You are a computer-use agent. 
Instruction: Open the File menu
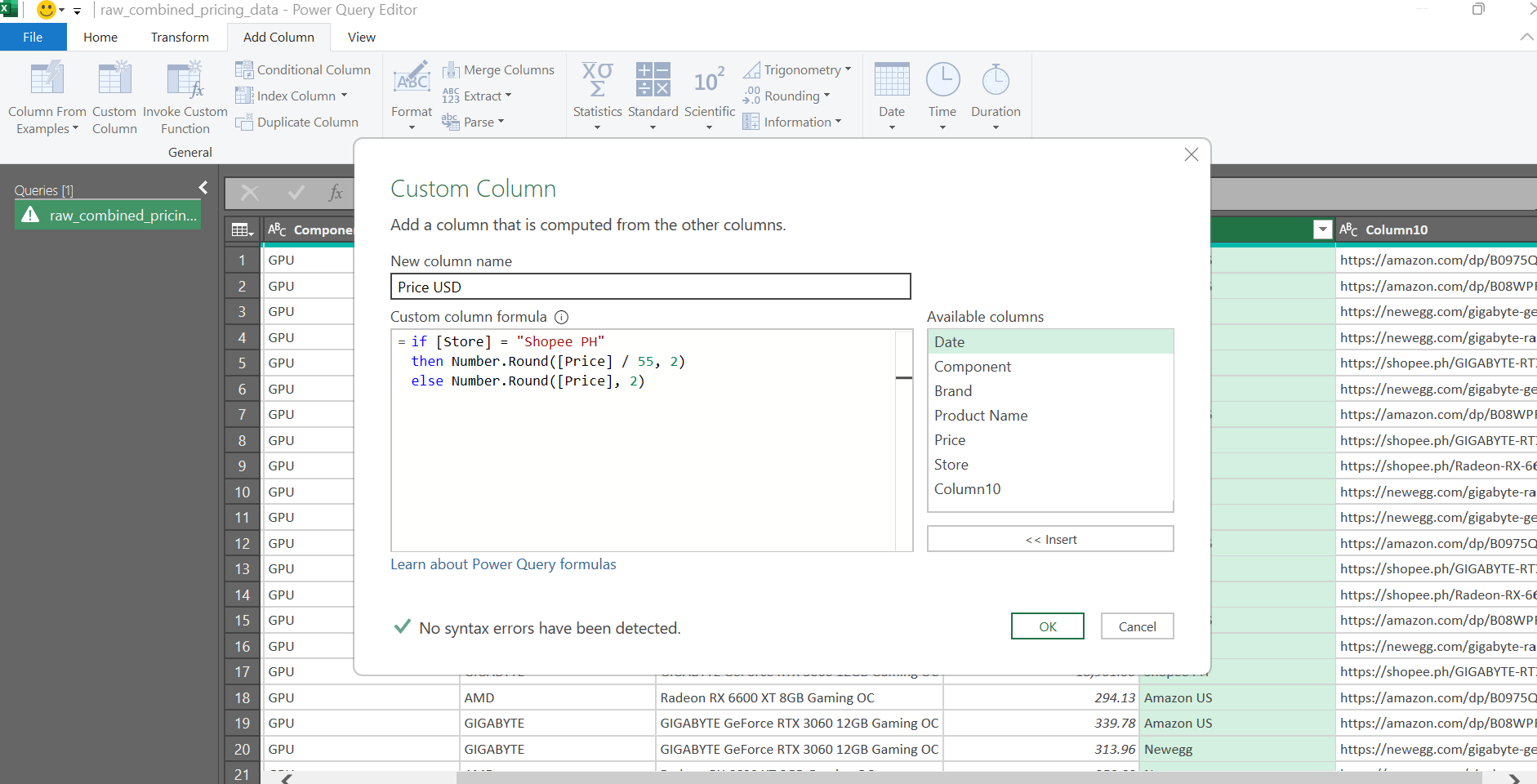click(33, 38)
